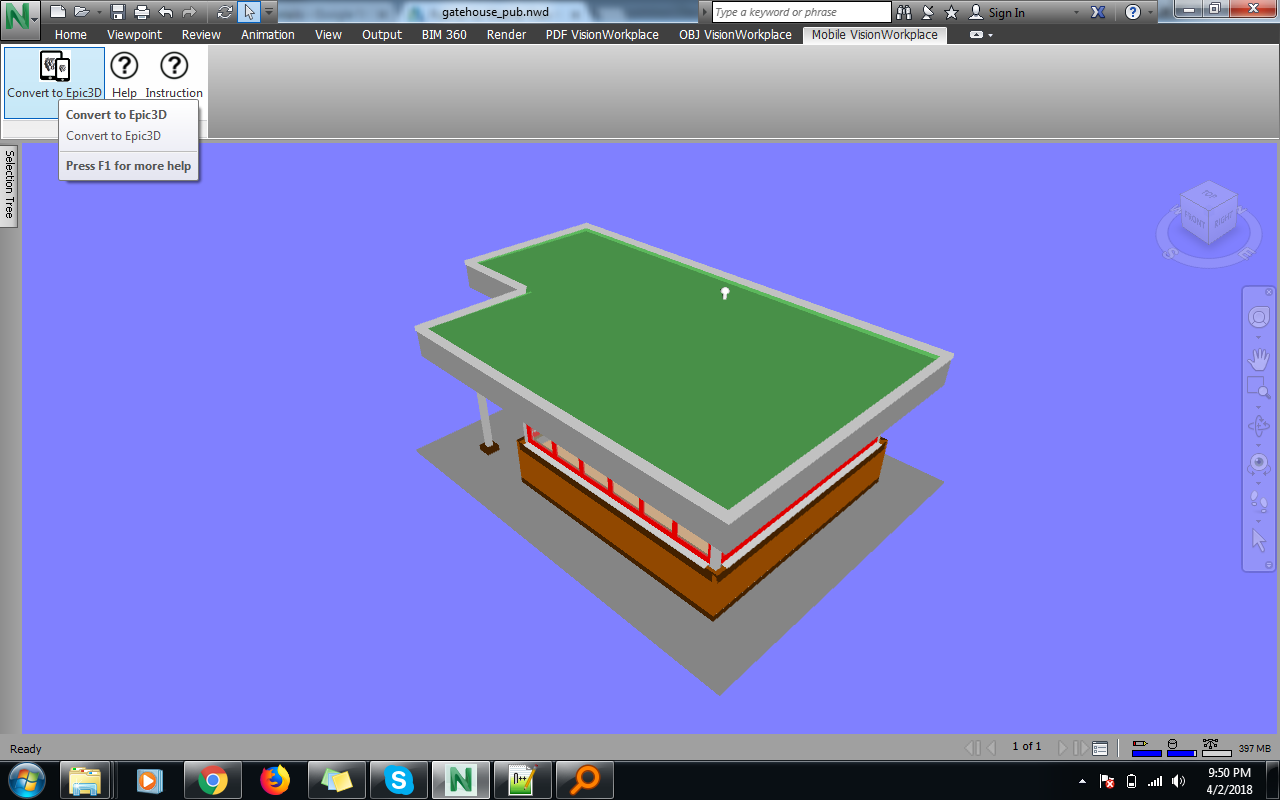The image size is (1280, 800).
Task: Create a new file from quick access toolbar
Action: click(58, 12)
